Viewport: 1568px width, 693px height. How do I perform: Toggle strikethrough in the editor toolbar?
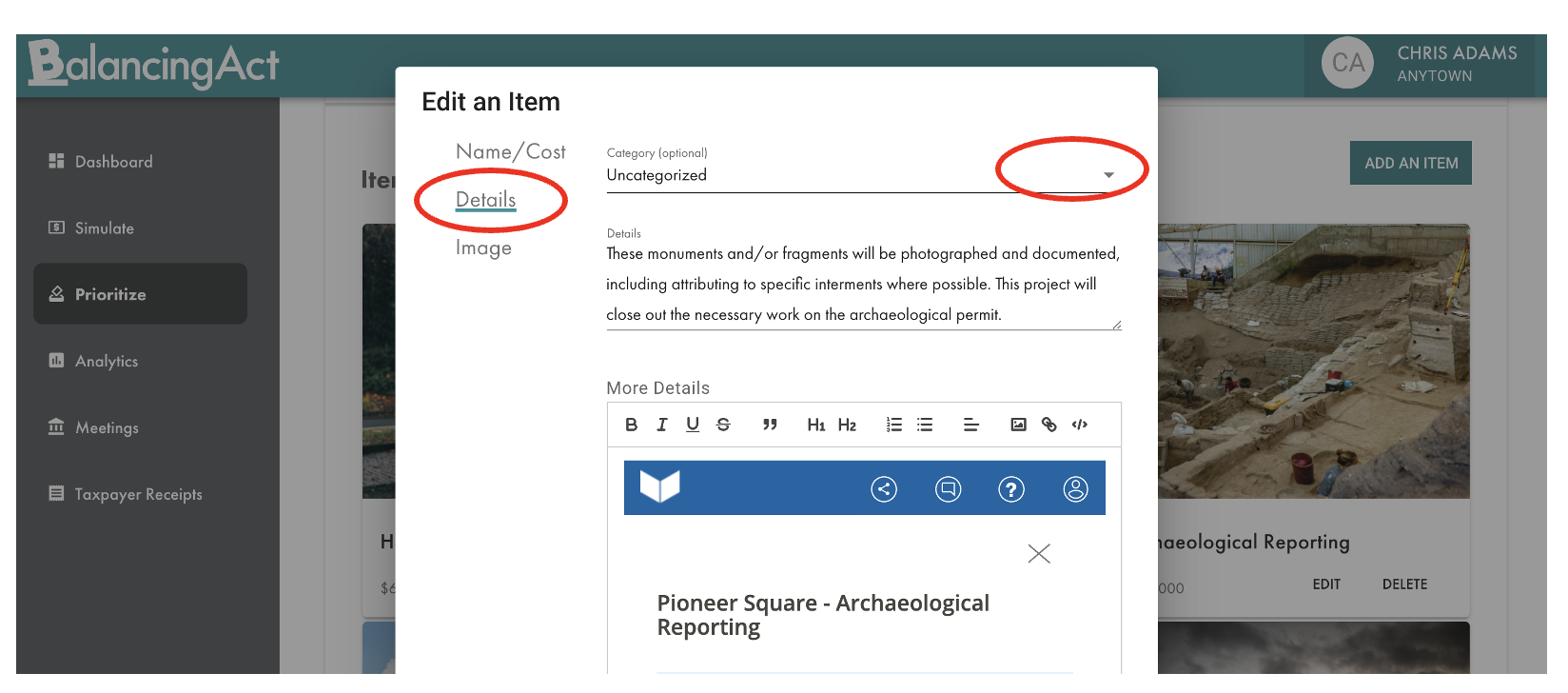point(723,425)
